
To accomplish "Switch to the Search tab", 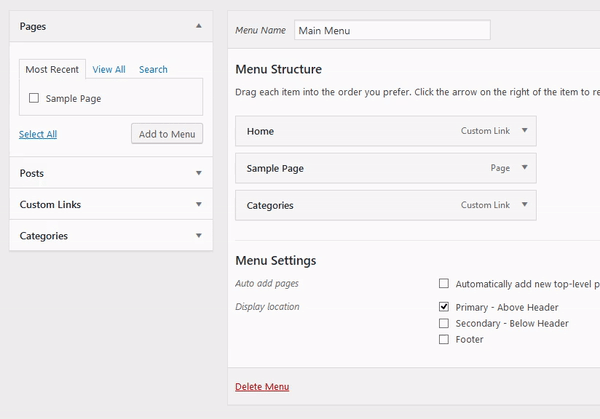I will (153, 70).
